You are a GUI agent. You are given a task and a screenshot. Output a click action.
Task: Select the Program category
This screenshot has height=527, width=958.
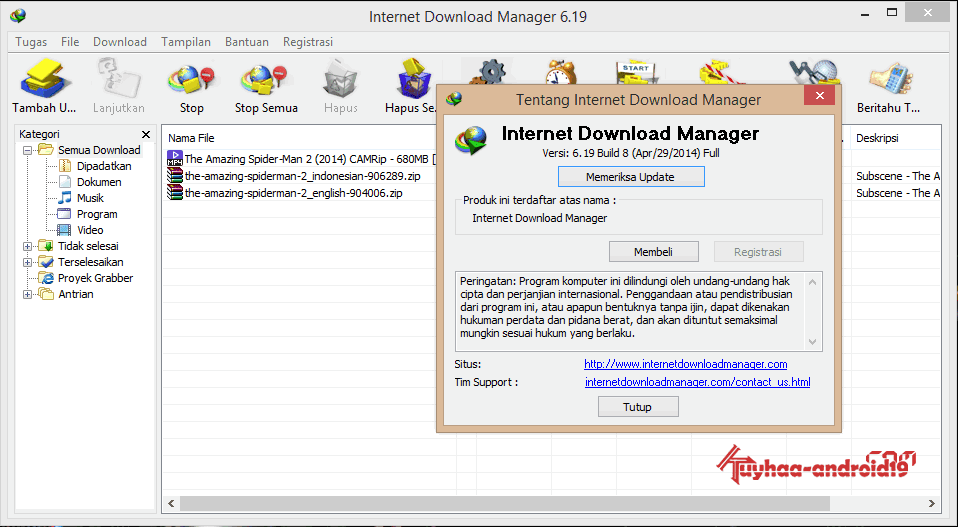point(97,214)
